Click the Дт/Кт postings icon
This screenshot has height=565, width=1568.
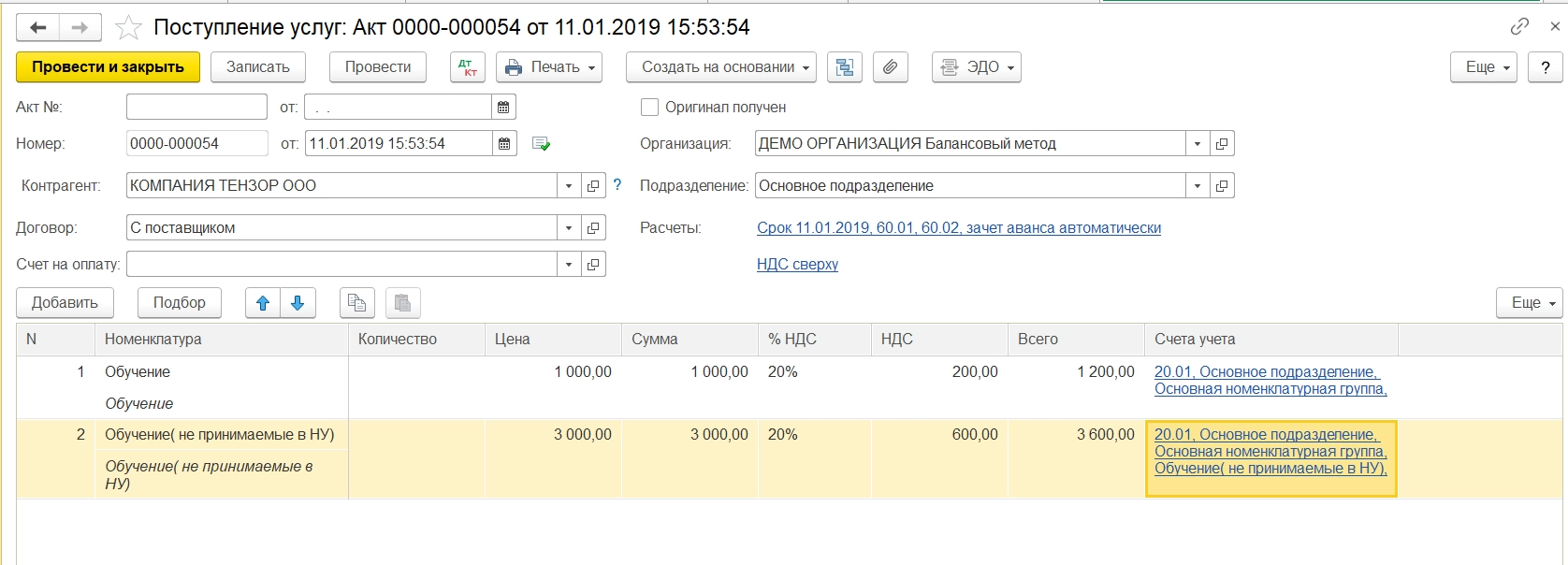coord(468,67)
